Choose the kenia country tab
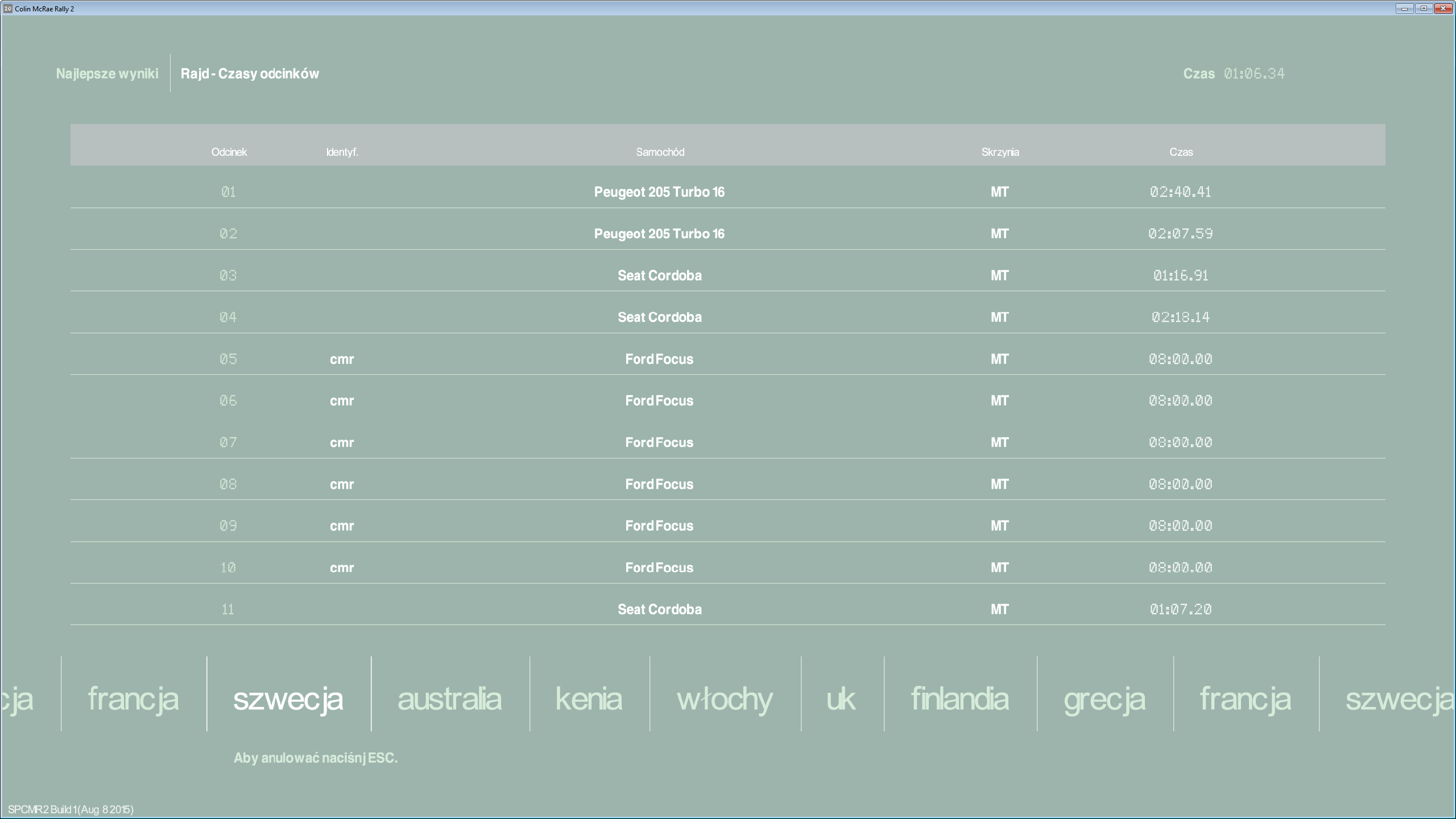Viewport: 1456px width, 819px height. tap(589, 698)
